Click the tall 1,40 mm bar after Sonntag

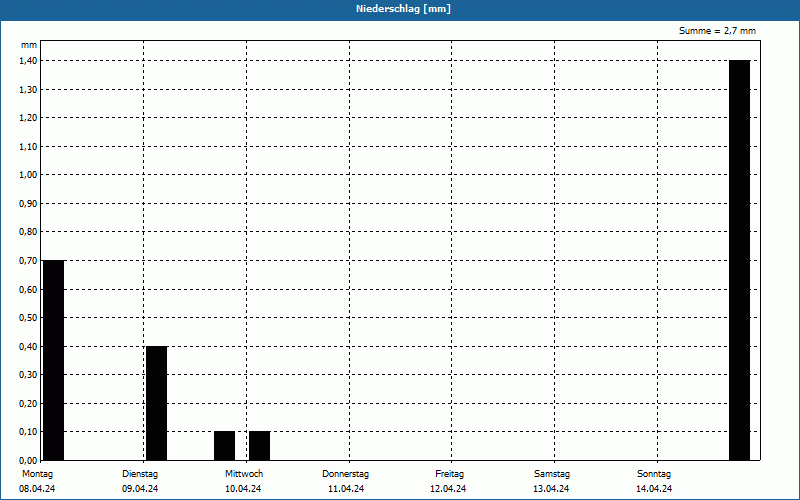[739, 260]
